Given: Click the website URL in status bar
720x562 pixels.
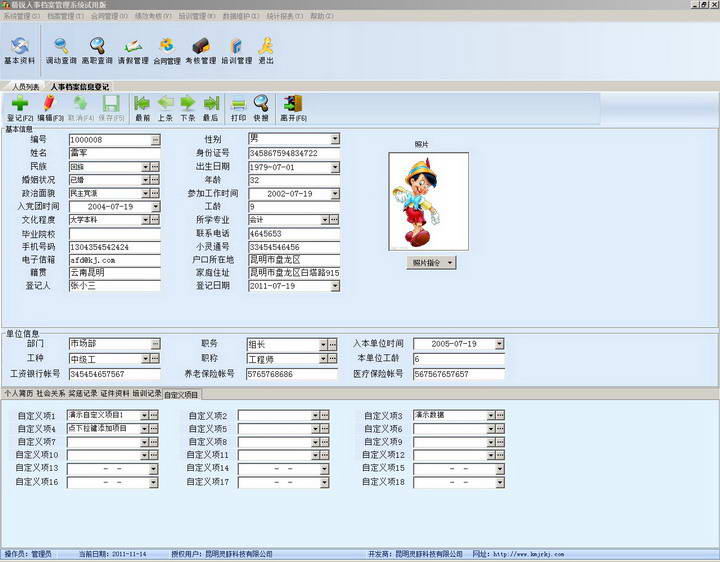Looking at the screenshot, I should click(529, 554).
